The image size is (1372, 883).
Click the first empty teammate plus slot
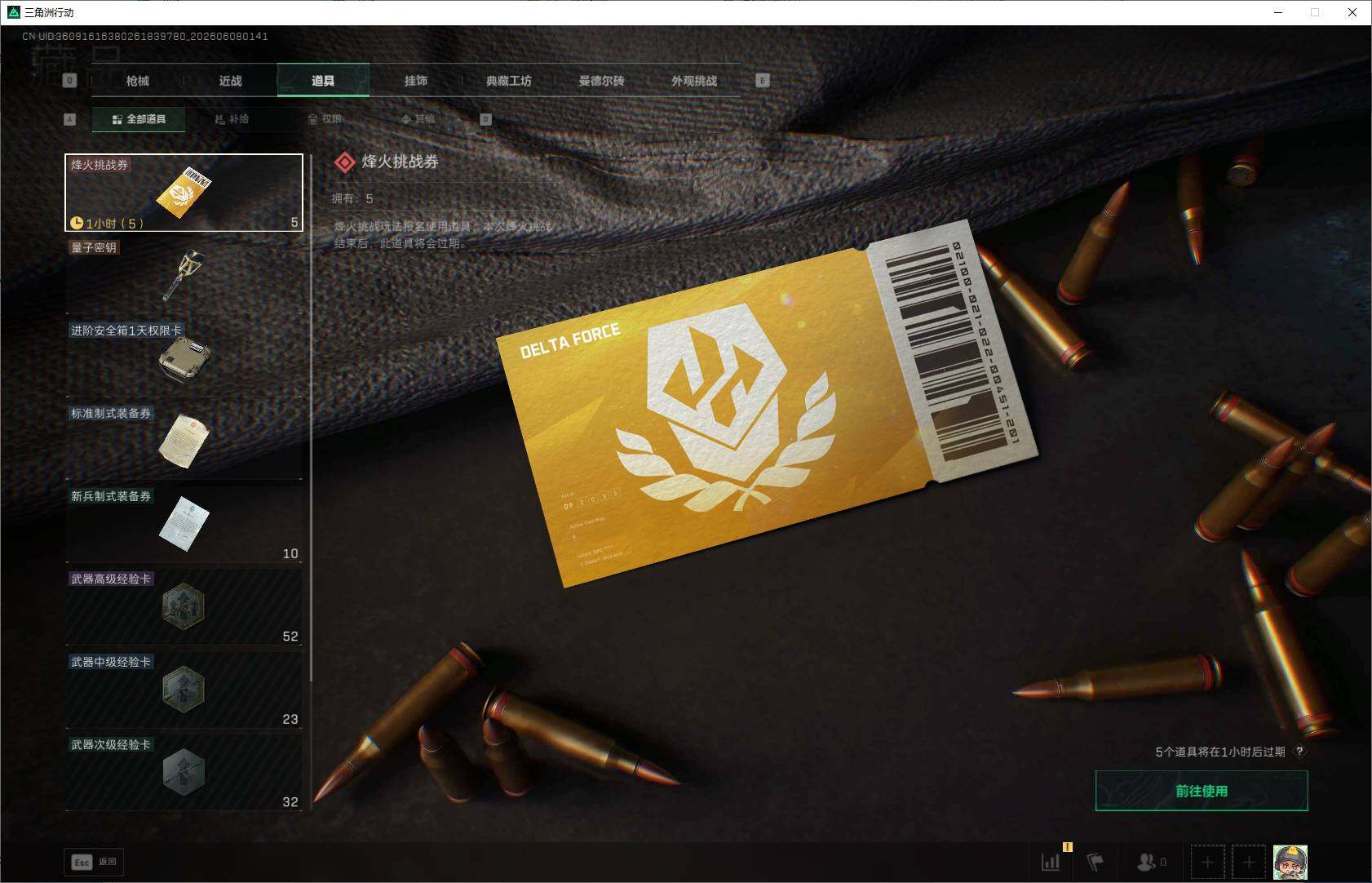pos(1207,862)
